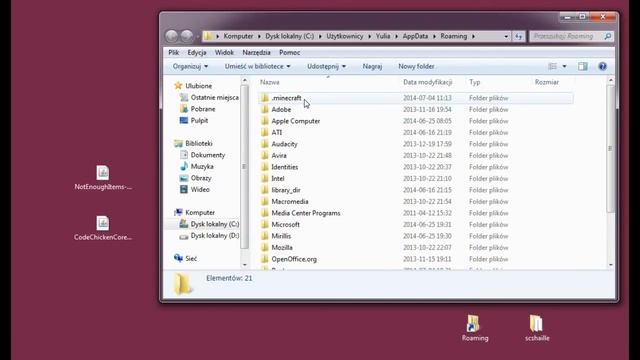The image size is (640, 360).
Task: Select the Mozilla folder icon
Action: click(265, 247)
